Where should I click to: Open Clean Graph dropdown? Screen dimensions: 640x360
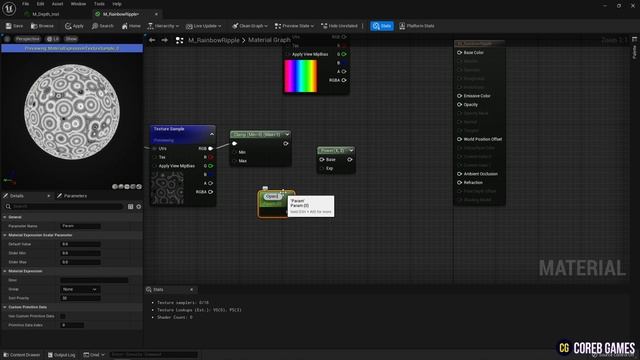pyautogui.click(x=250, y=26)
